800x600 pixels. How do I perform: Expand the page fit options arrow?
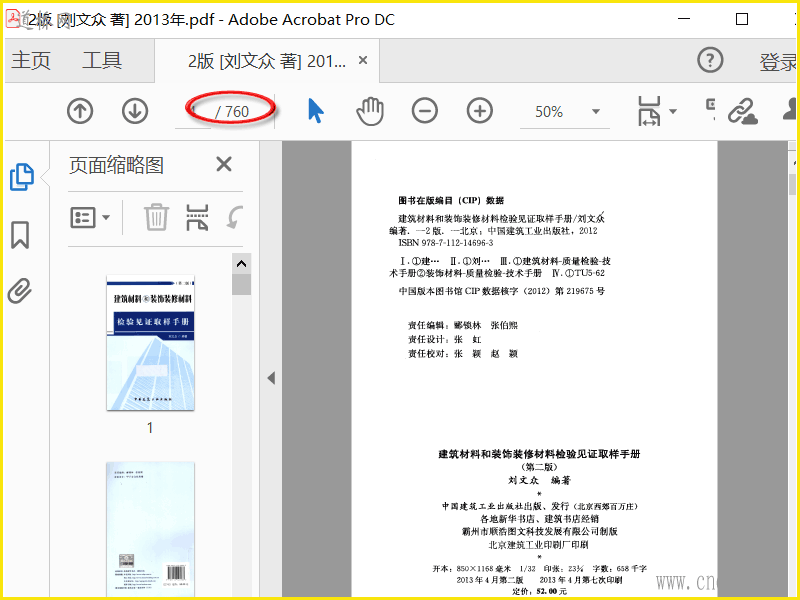point(673,111)
